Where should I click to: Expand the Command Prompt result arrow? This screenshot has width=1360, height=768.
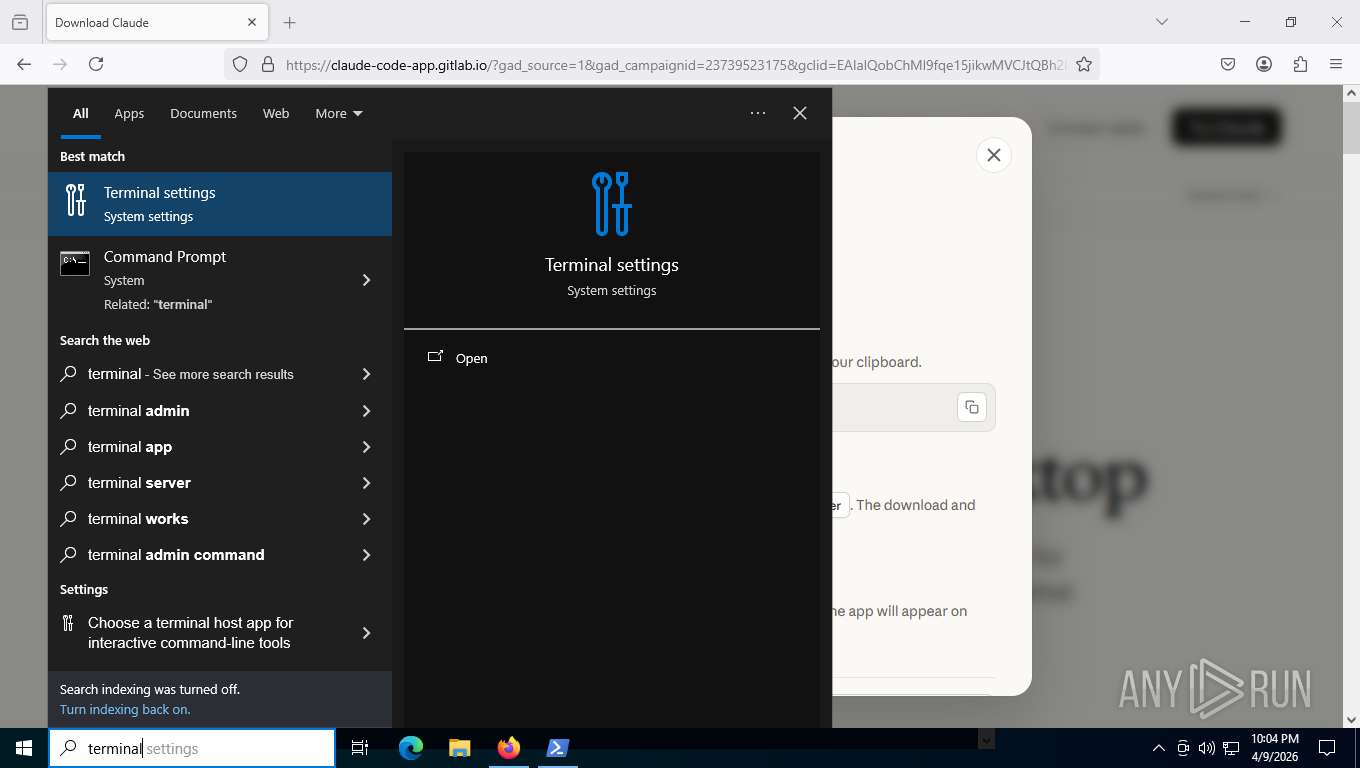click(366, 280)
